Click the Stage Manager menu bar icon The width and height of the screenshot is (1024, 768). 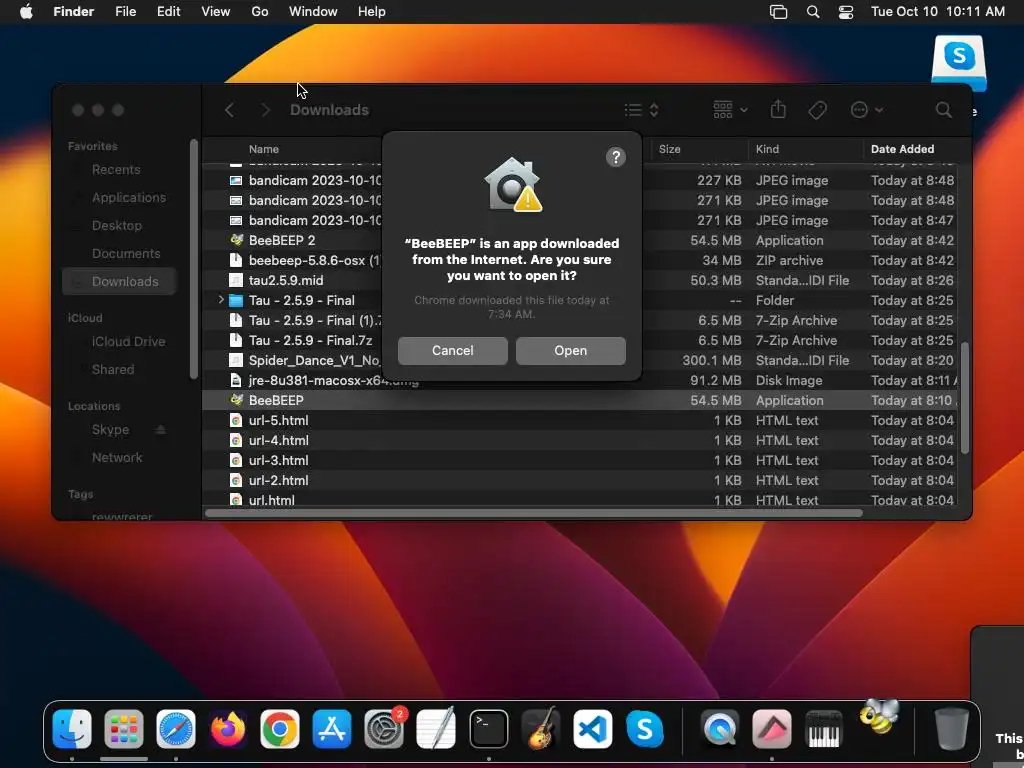(778, 12)
